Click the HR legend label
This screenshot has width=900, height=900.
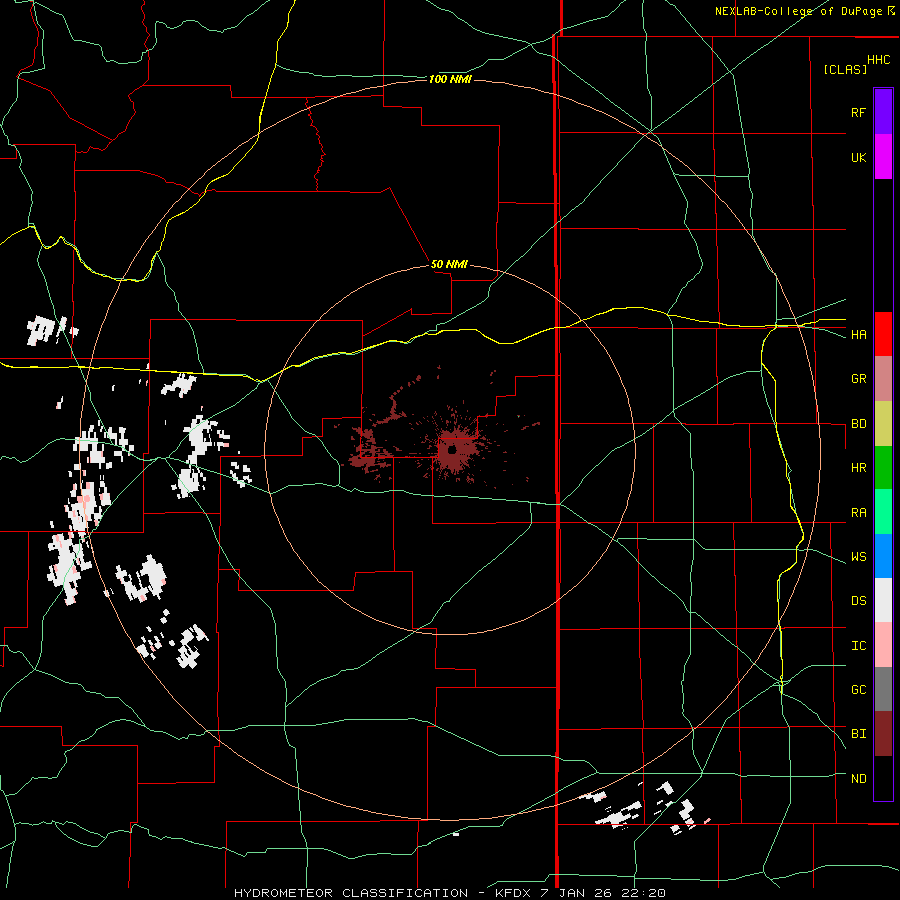pyautogui.click(x=858, y=468)
